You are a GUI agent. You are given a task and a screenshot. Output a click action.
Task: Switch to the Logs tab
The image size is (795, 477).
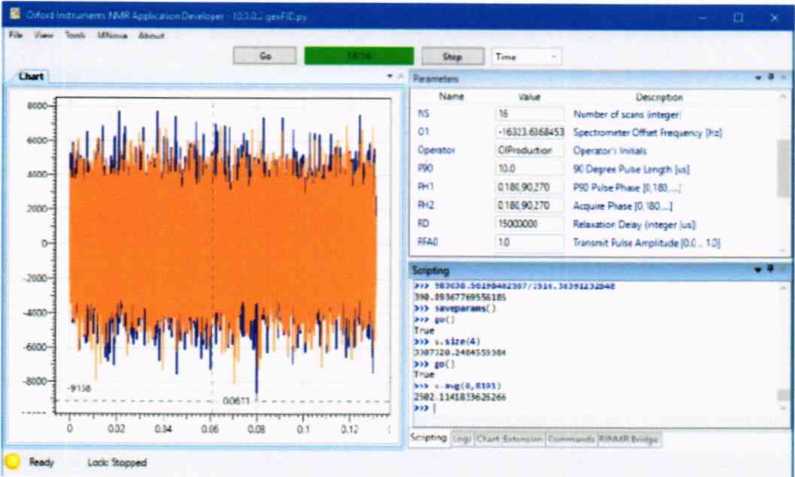461,439
